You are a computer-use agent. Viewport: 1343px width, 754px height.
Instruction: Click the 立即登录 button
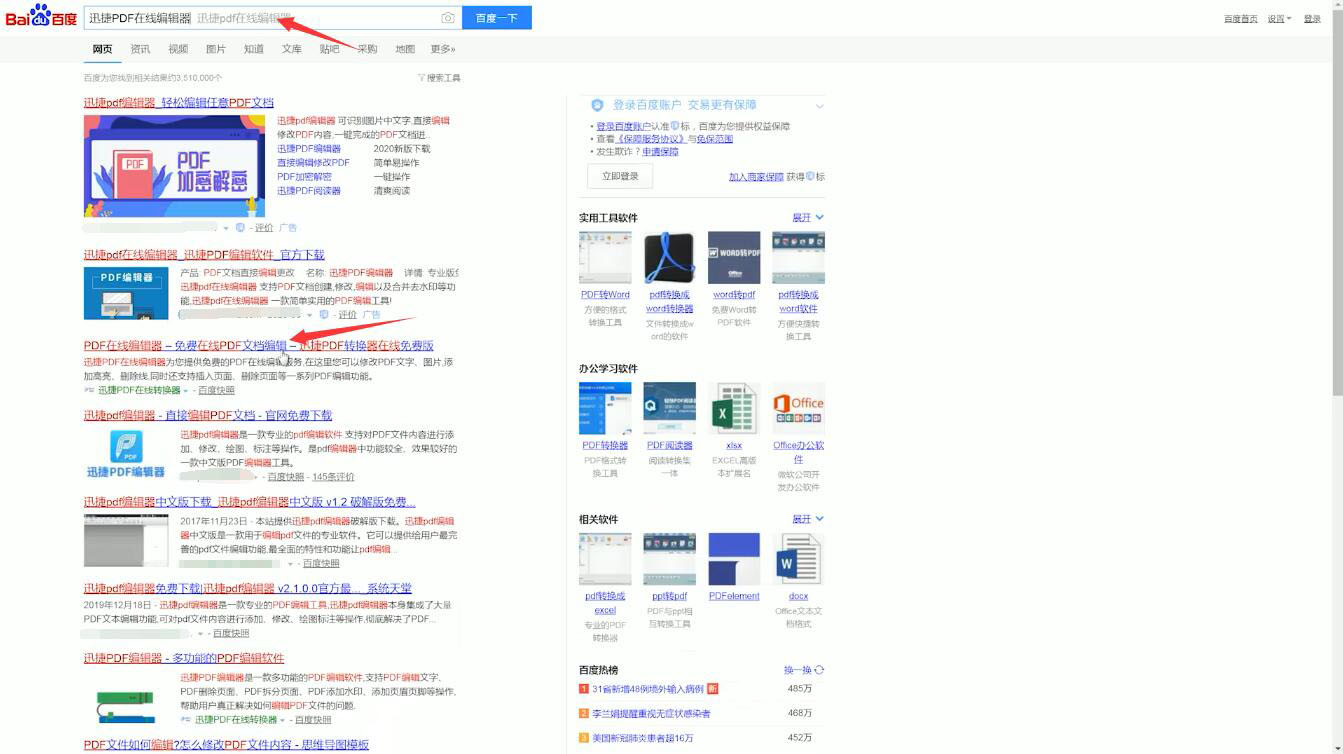(620, 176)
